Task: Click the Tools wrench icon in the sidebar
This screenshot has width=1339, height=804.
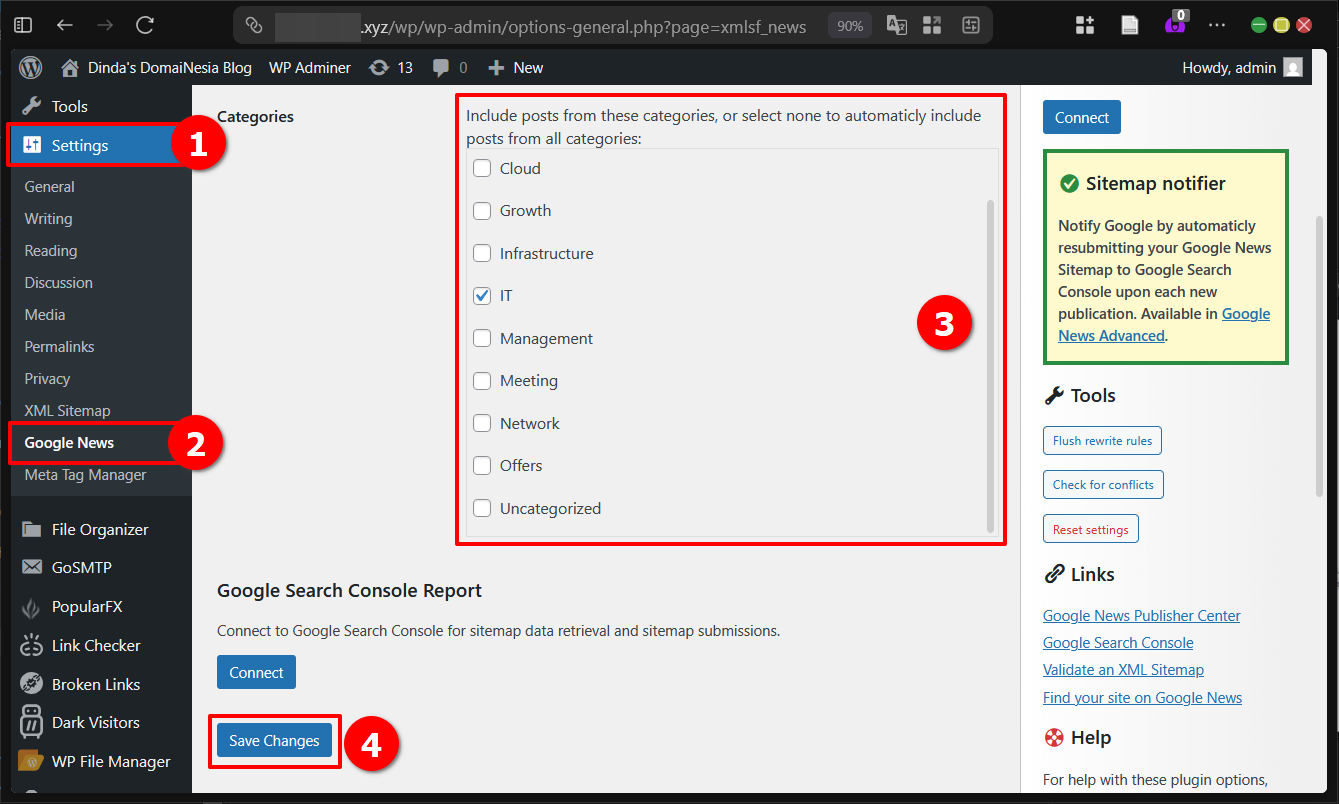Action: (27, 105)
